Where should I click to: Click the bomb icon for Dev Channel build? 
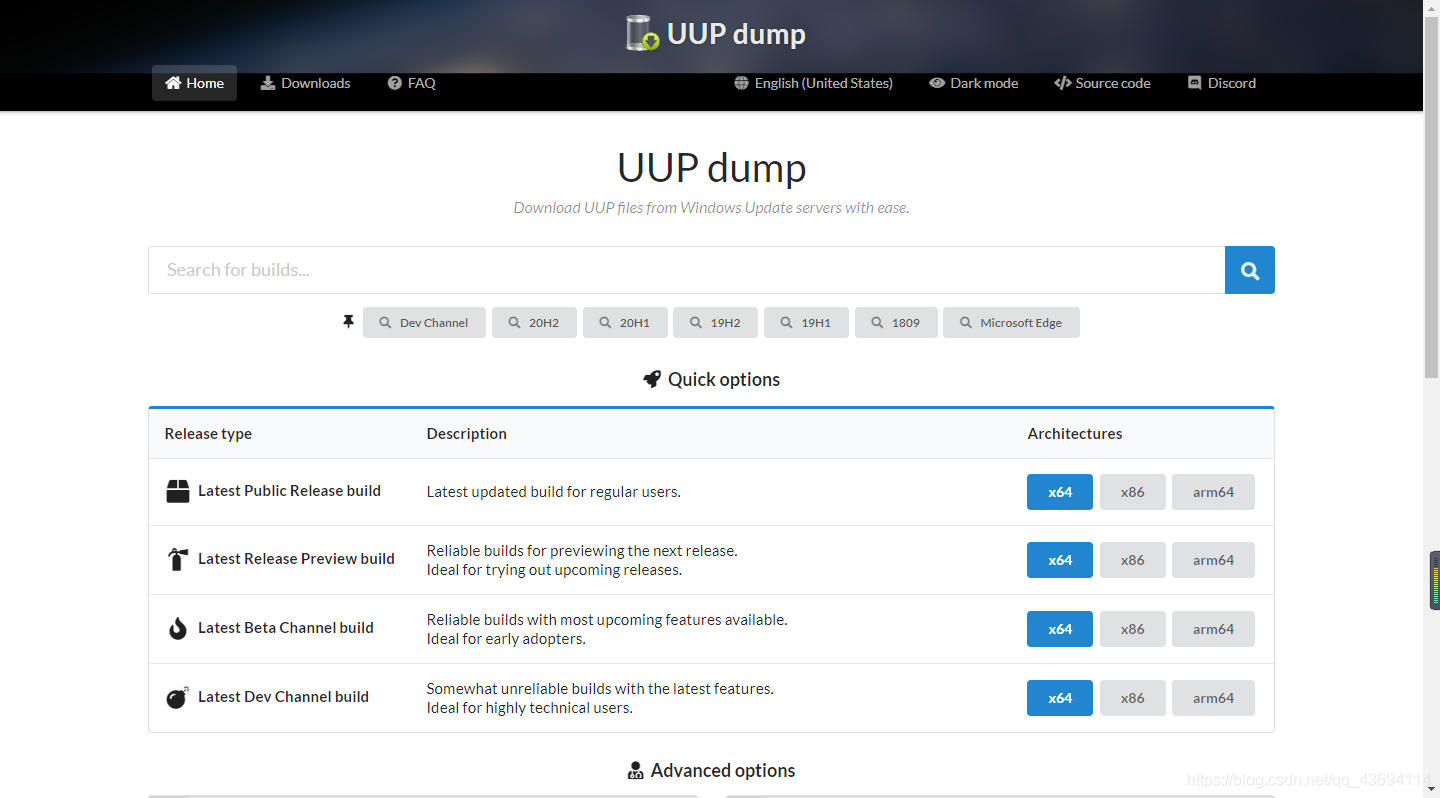tap(178, 697)
